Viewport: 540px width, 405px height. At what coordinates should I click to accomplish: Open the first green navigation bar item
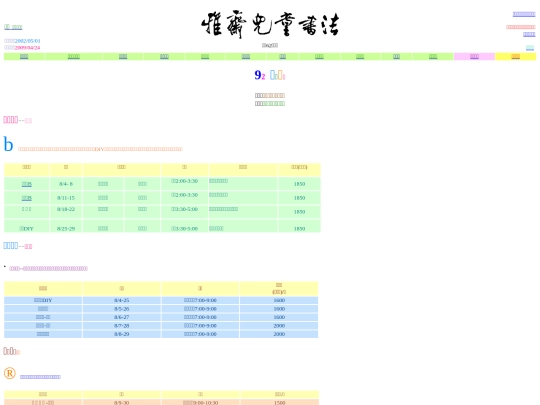(24, 56)
